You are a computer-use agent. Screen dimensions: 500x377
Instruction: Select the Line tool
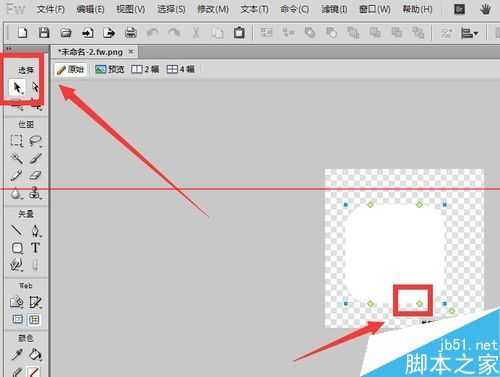pos(17,231)
